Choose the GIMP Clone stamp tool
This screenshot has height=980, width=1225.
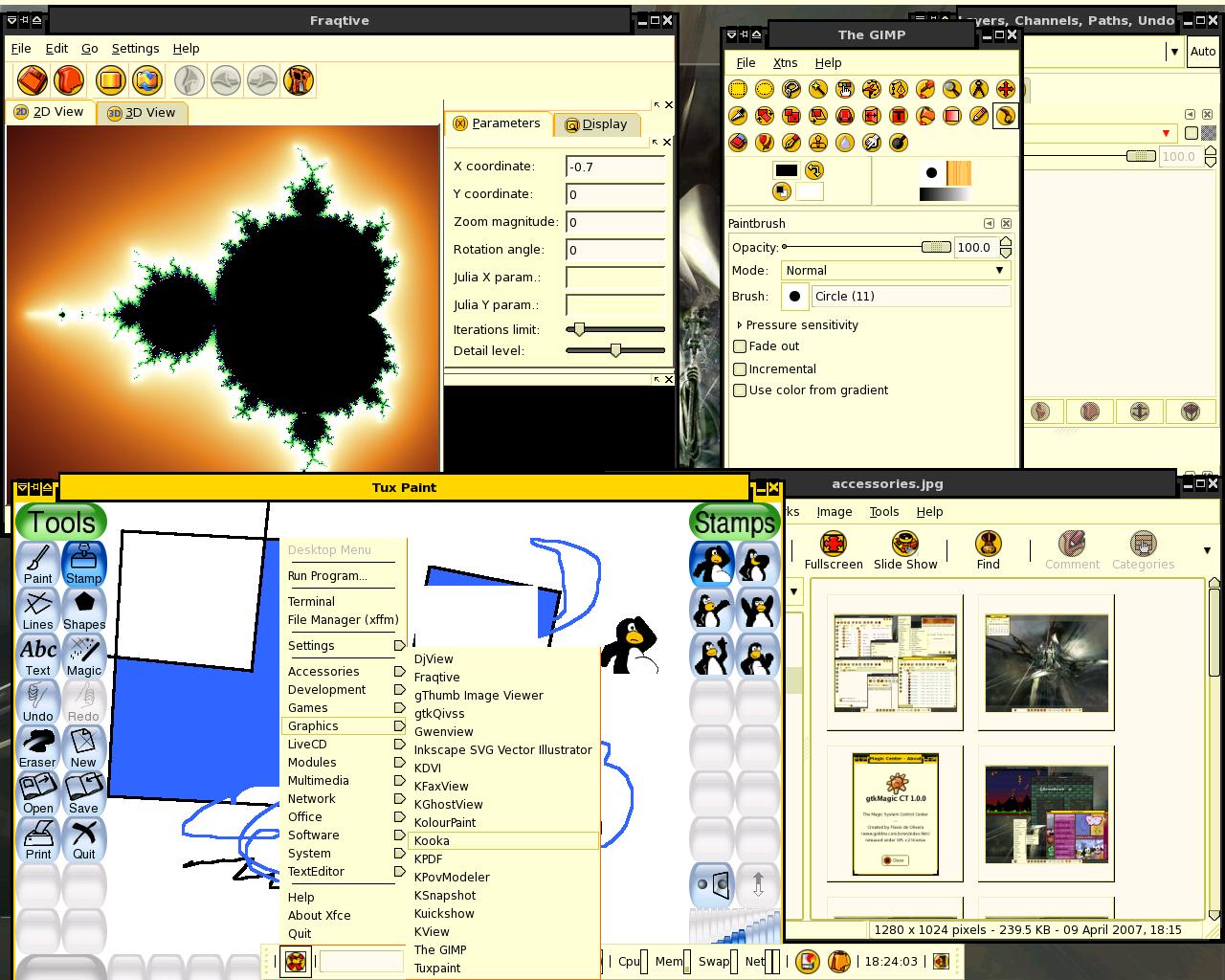pos(818,143)
